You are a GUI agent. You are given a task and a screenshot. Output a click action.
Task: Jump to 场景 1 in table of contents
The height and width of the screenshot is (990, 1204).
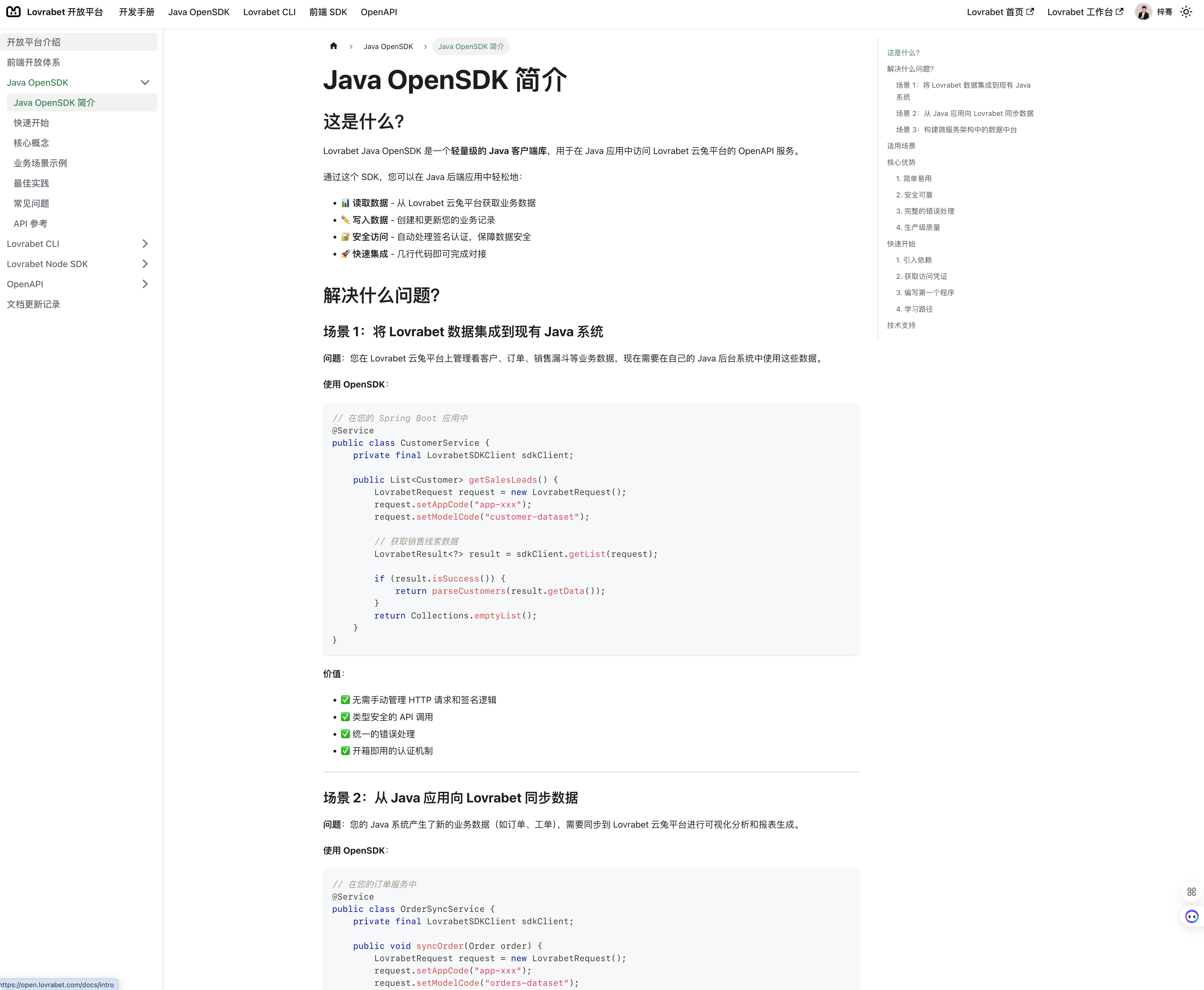(x=963, y=91)
